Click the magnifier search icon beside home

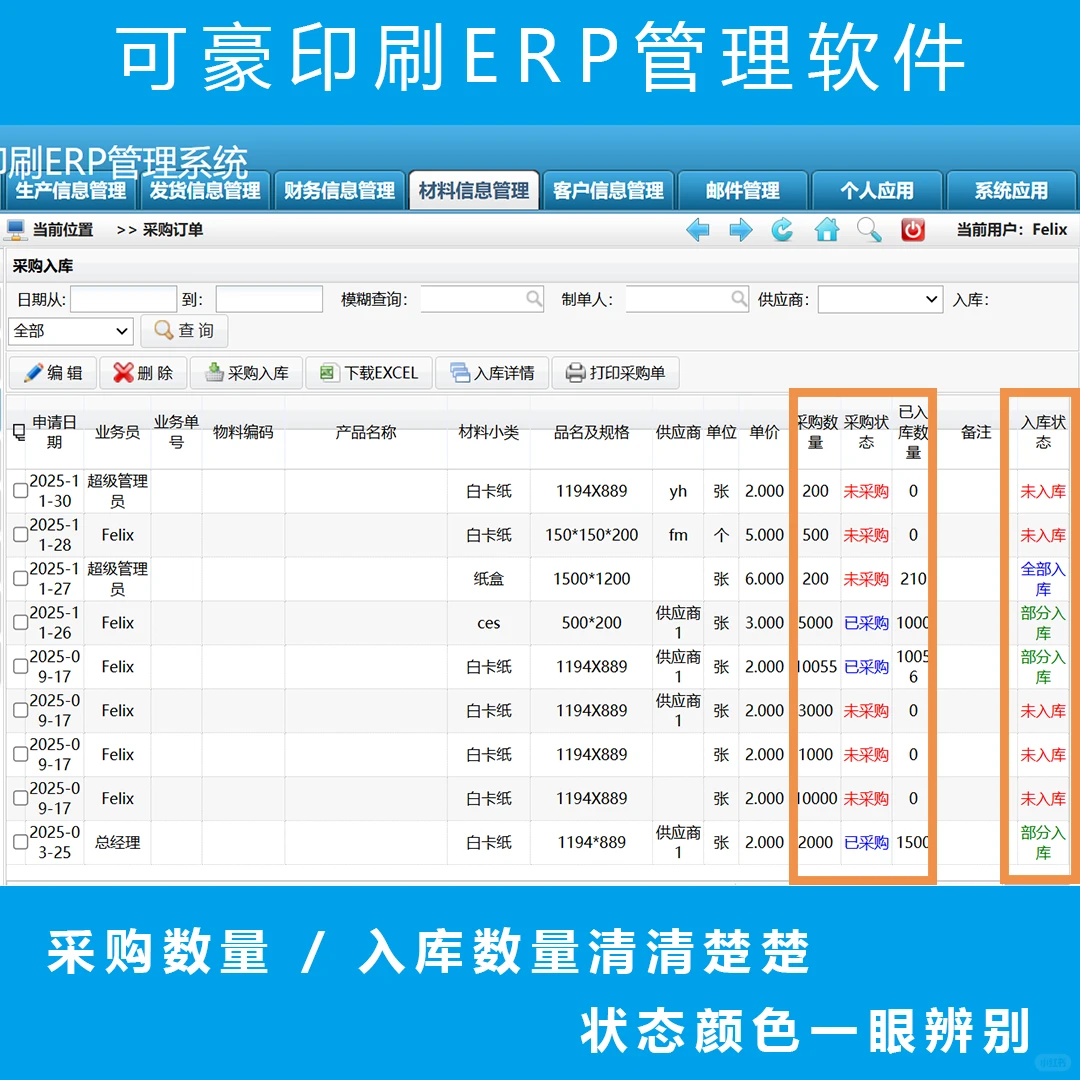[868, 230]
